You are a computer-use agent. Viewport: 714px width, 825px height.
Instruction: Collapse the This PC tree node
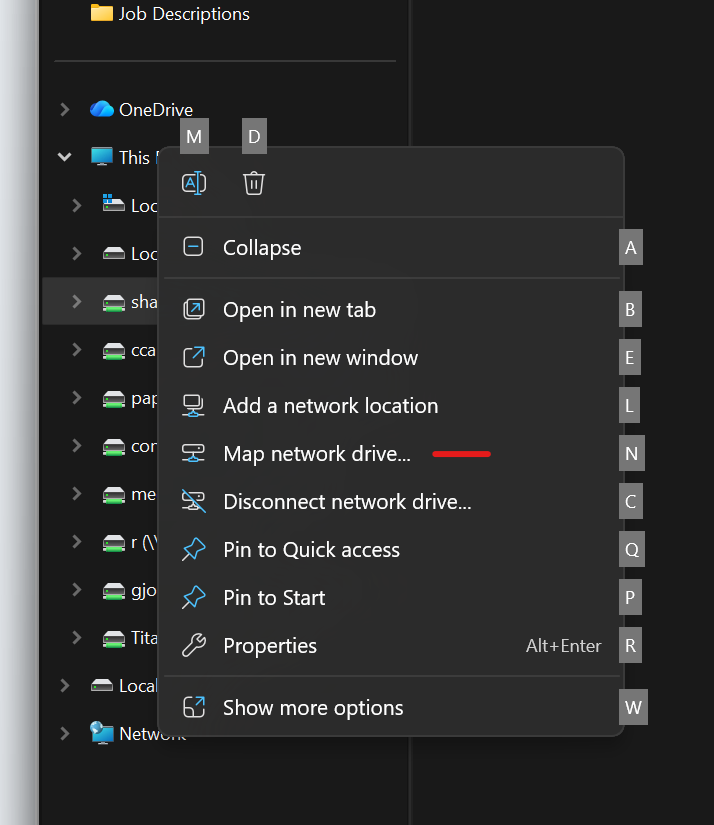point(65,157)
